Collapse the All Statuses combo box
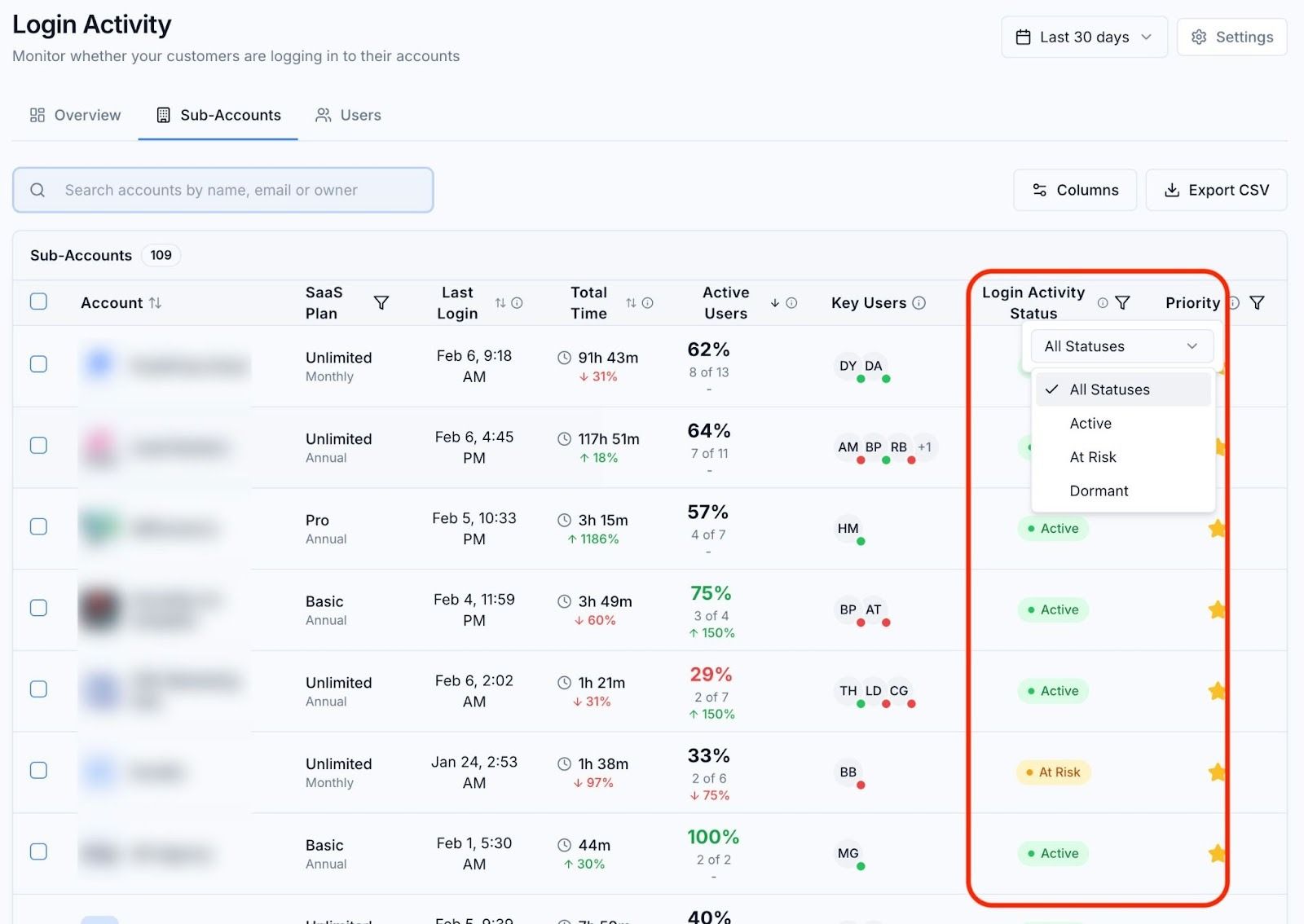The height and width of the screenshot is (924, 1304). (x=1121, y=346)
